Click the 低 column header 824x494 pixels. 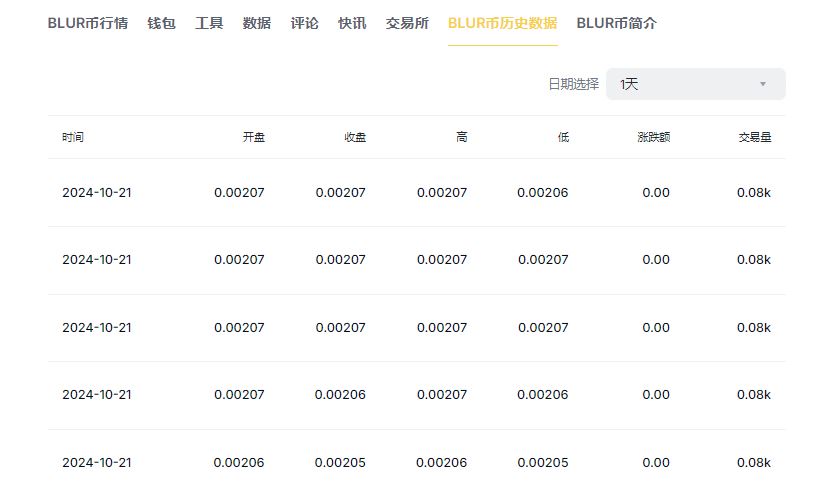click(x=563, y=137)
